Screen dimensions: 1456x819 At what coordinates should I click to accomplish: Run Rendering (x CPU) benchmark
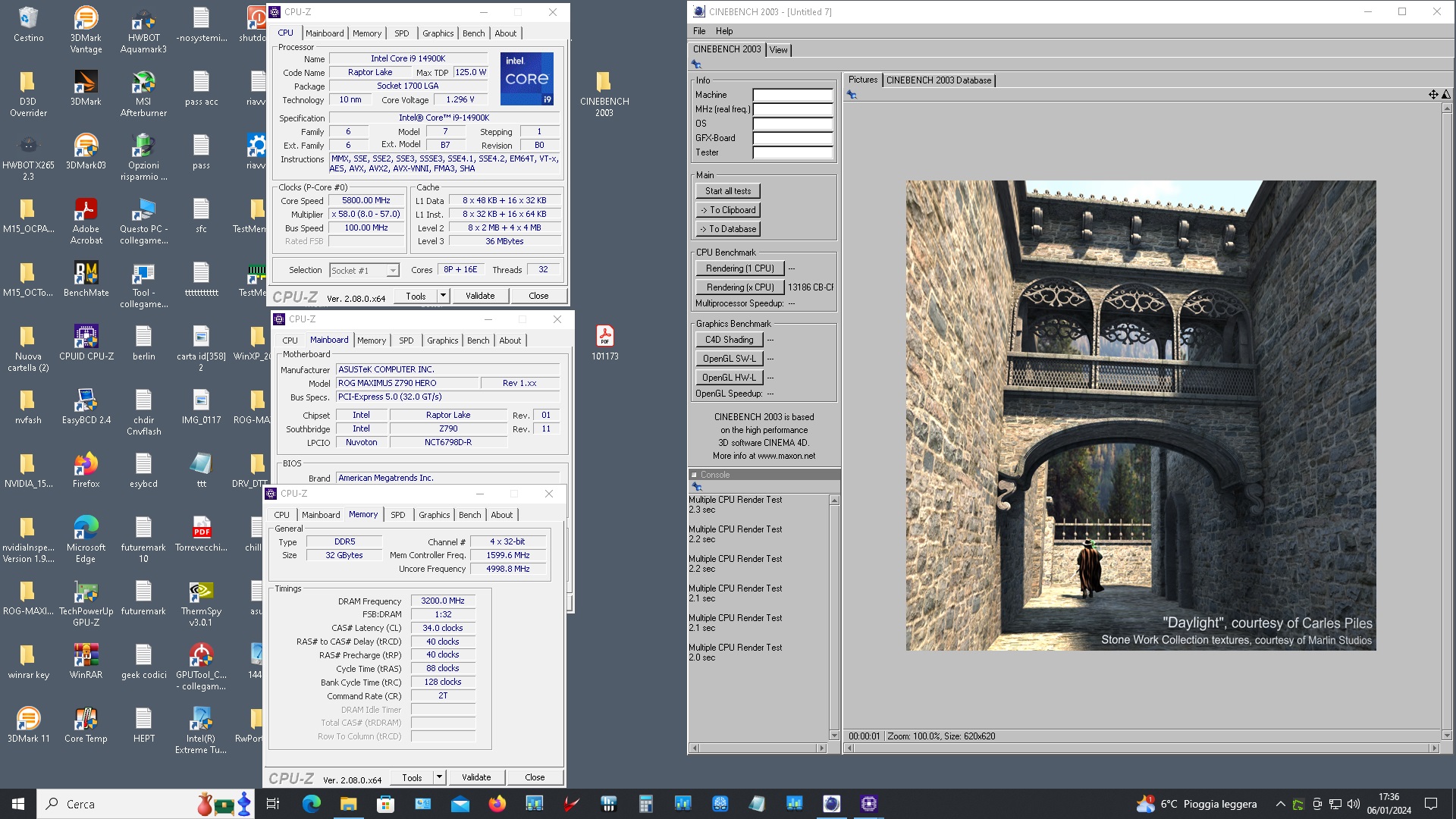point(739,287)
